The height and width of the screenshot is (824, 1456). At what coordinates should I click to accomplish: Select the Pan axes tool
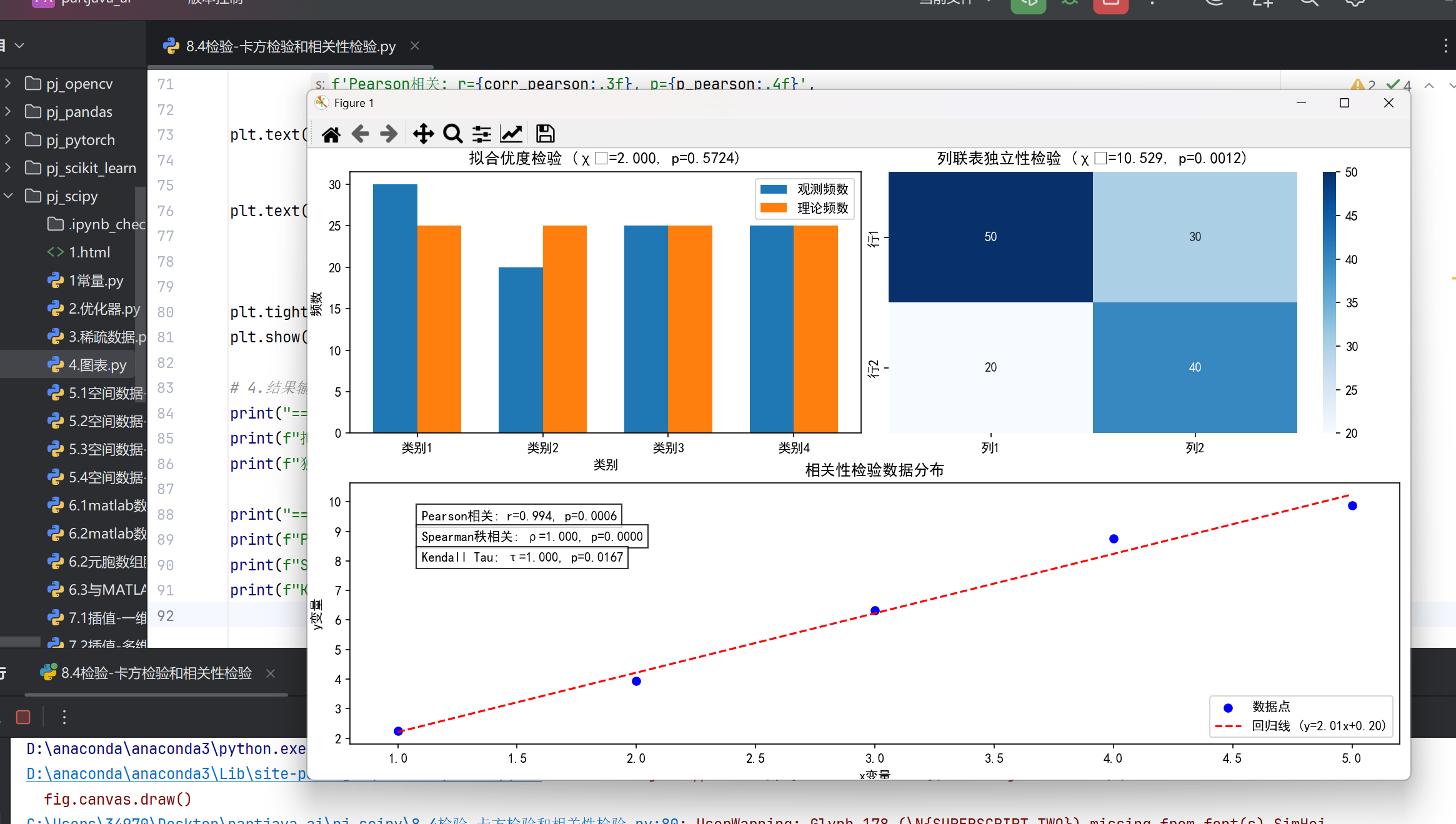pyautogui.click(x=423, y=134)
